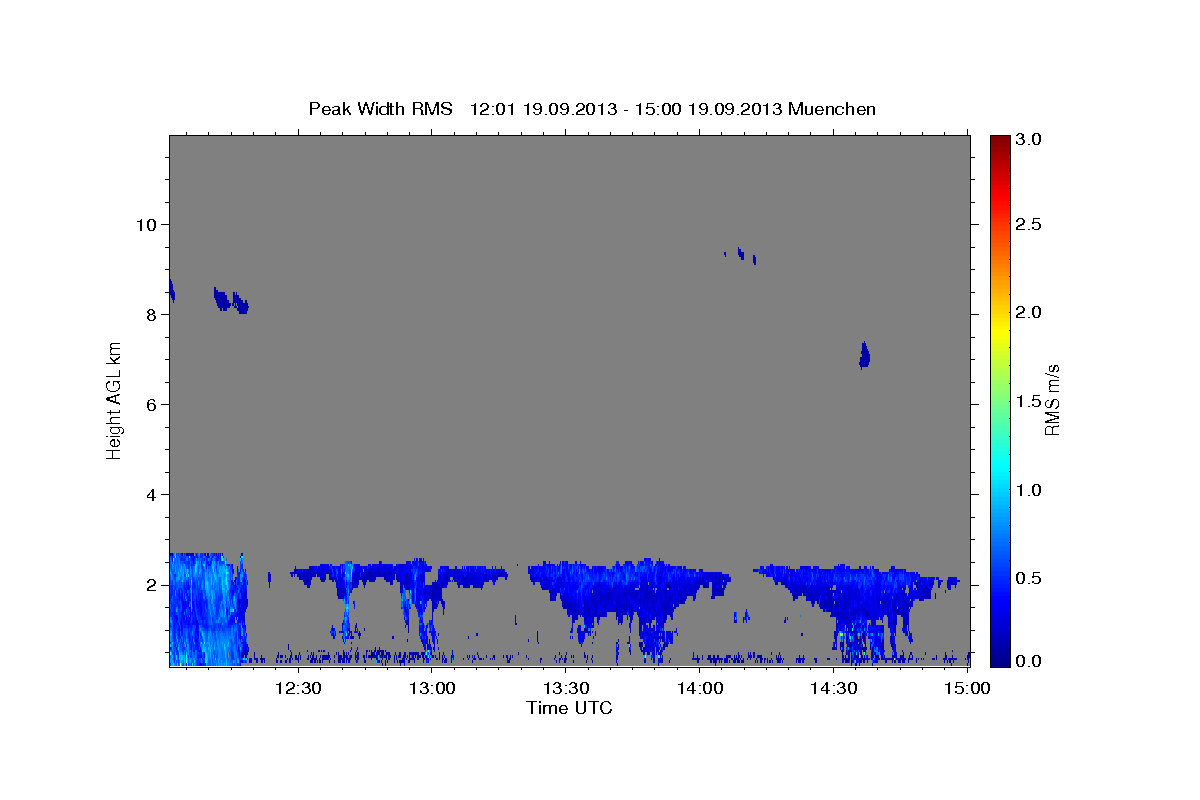Screen dimensions: 1200x800
Task: Click the small cloud blob near 14:37 at 7 km
Action: coord(864,355)
